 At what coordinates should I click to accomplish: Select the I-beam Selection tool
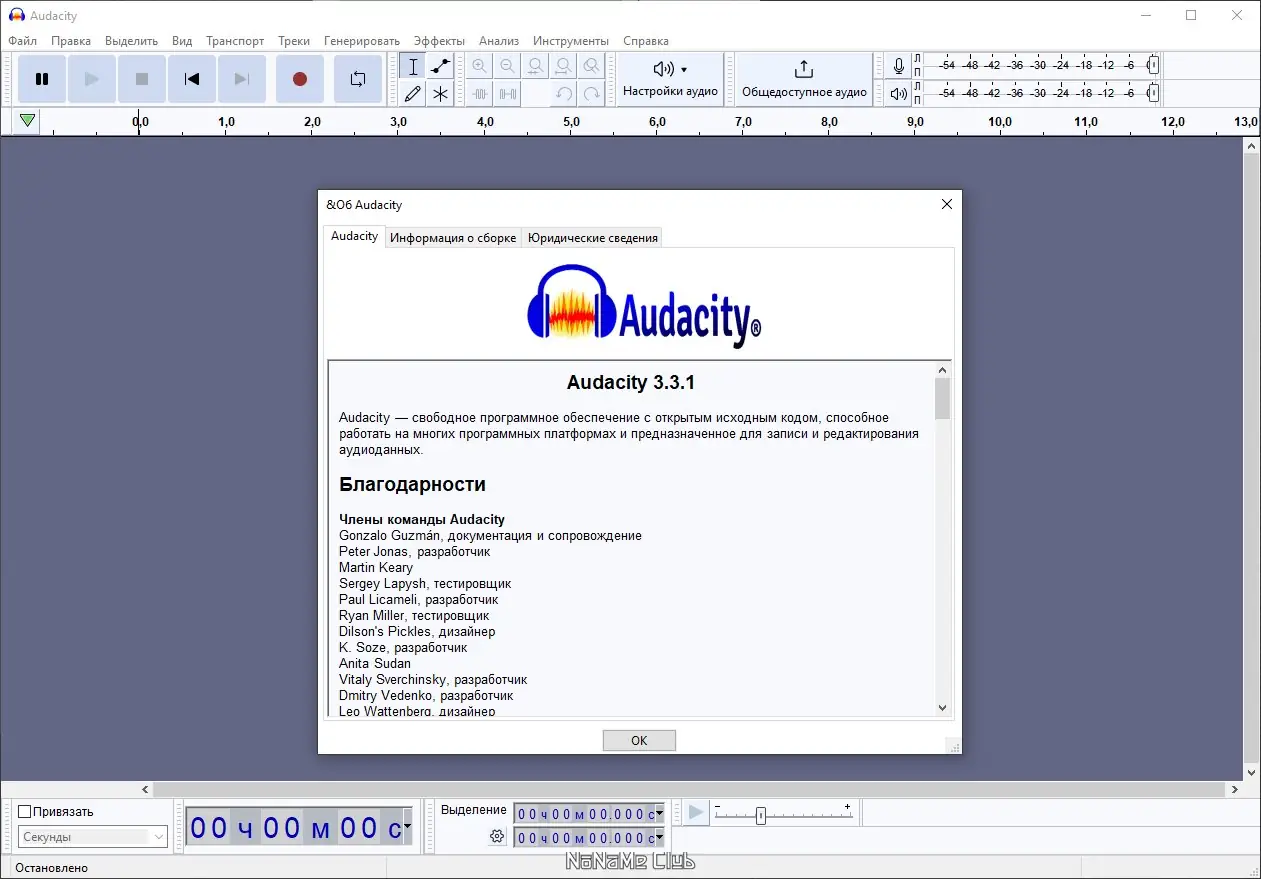[x=413, y=67]
